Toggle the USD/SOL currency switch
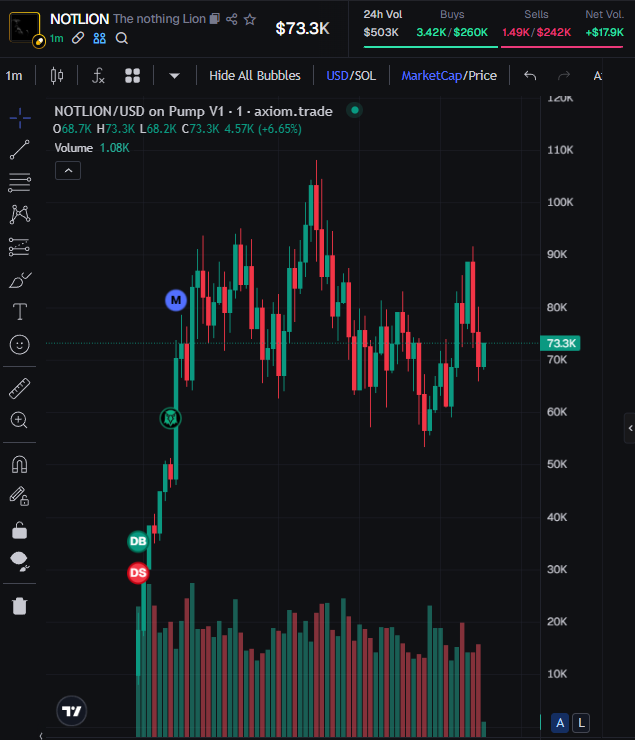 [x=351, y=76]
